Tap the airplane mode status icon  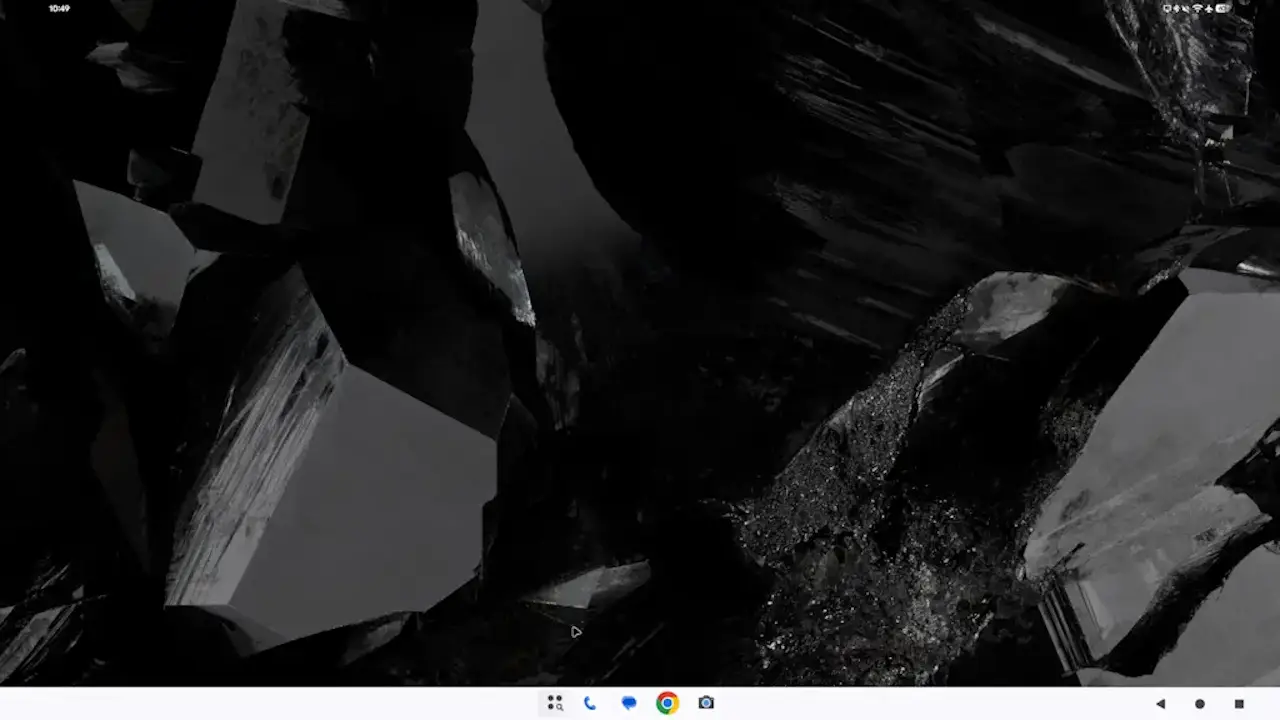click(x=1209, y=8)
